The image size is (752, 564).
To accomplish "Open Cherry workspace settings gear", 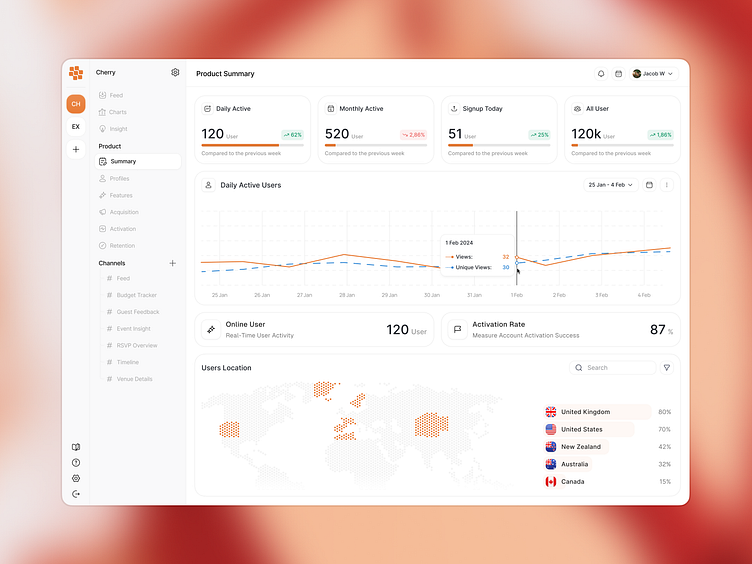I will (x=175, y=72).
